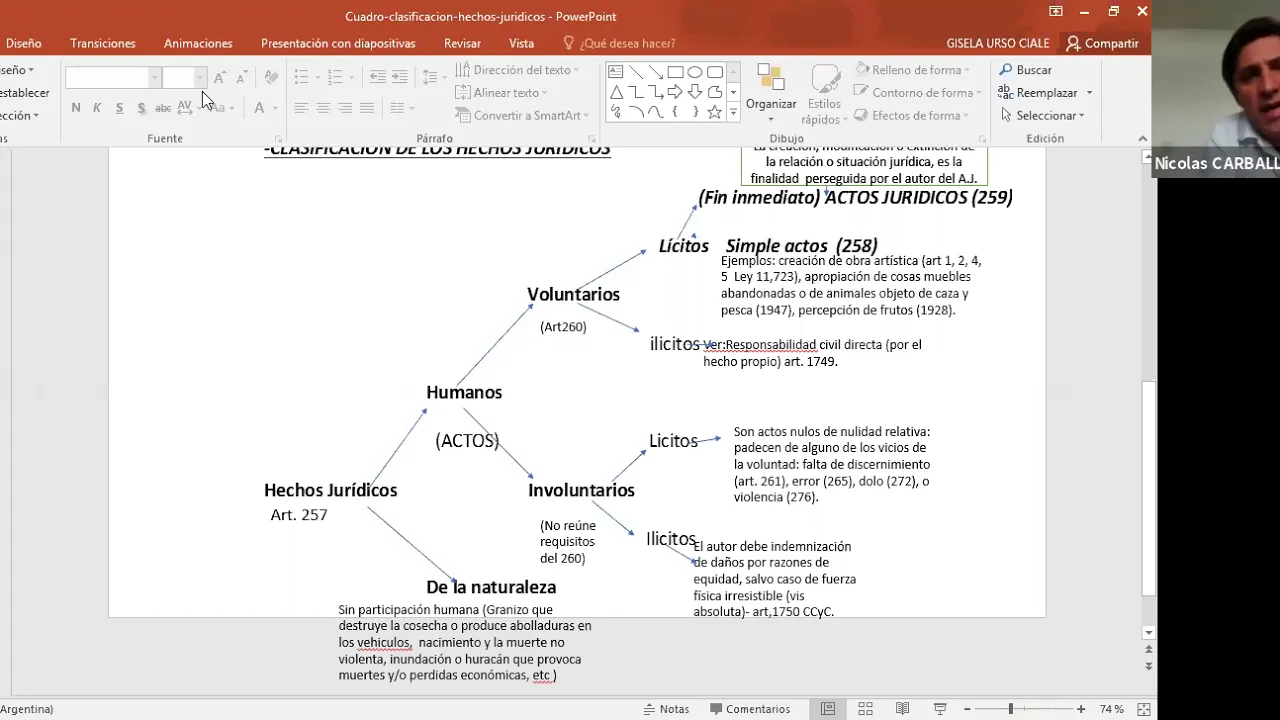1280x720 pixels.
Task: Click Convertir a SmartArt
Action: tap(522, 115)
